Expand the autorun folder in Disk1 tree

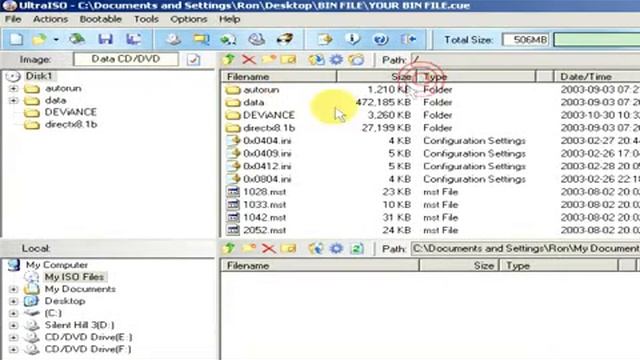13,89
